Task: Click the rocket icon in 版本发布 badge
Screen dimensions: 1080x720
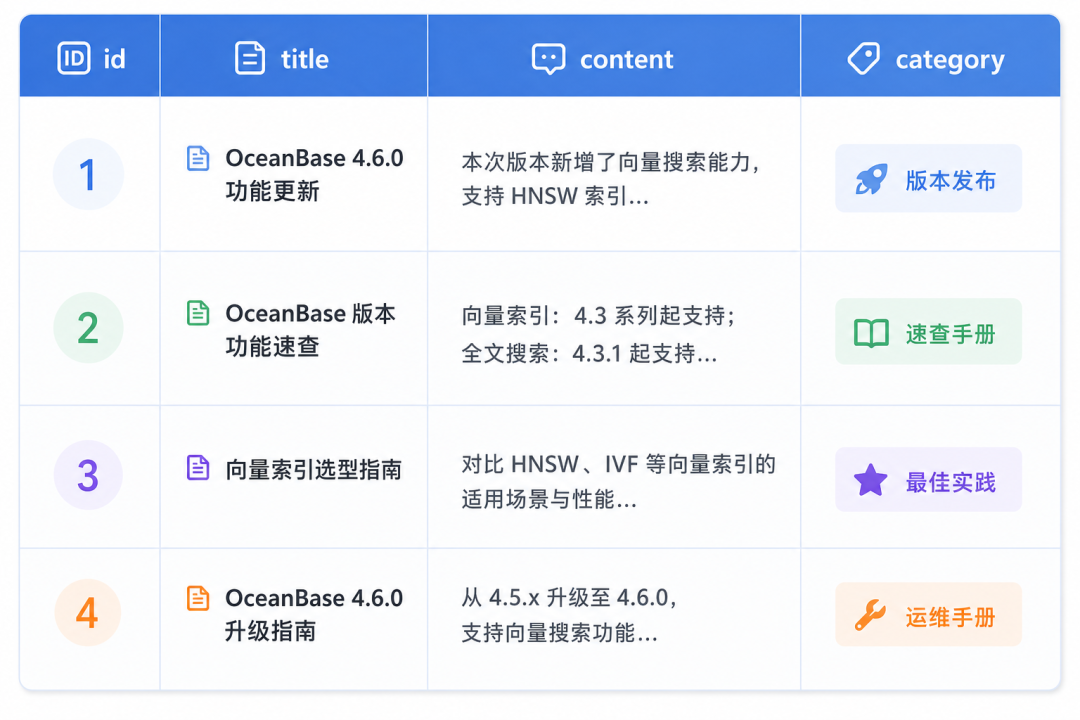Action: pyautogui.click(x=871, y=179)
